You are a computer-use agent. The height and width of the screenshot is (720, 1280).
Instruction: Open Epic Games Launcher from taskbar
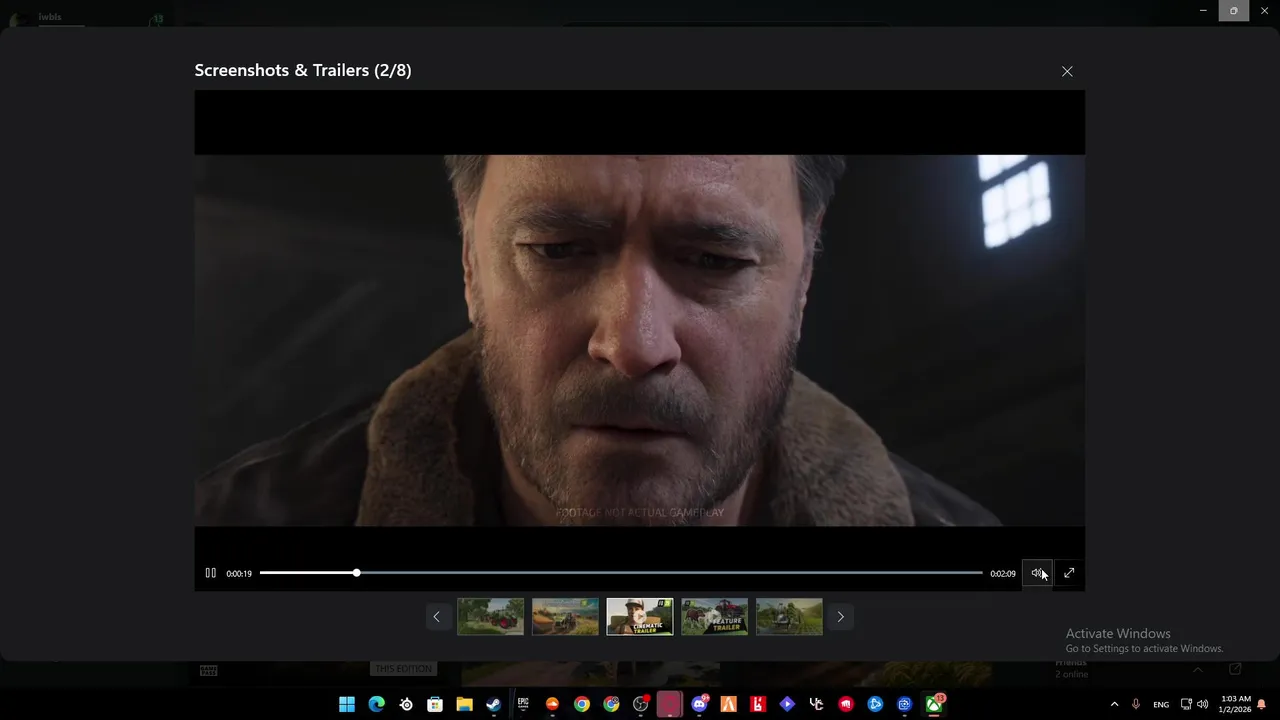(x=523, y=704)
